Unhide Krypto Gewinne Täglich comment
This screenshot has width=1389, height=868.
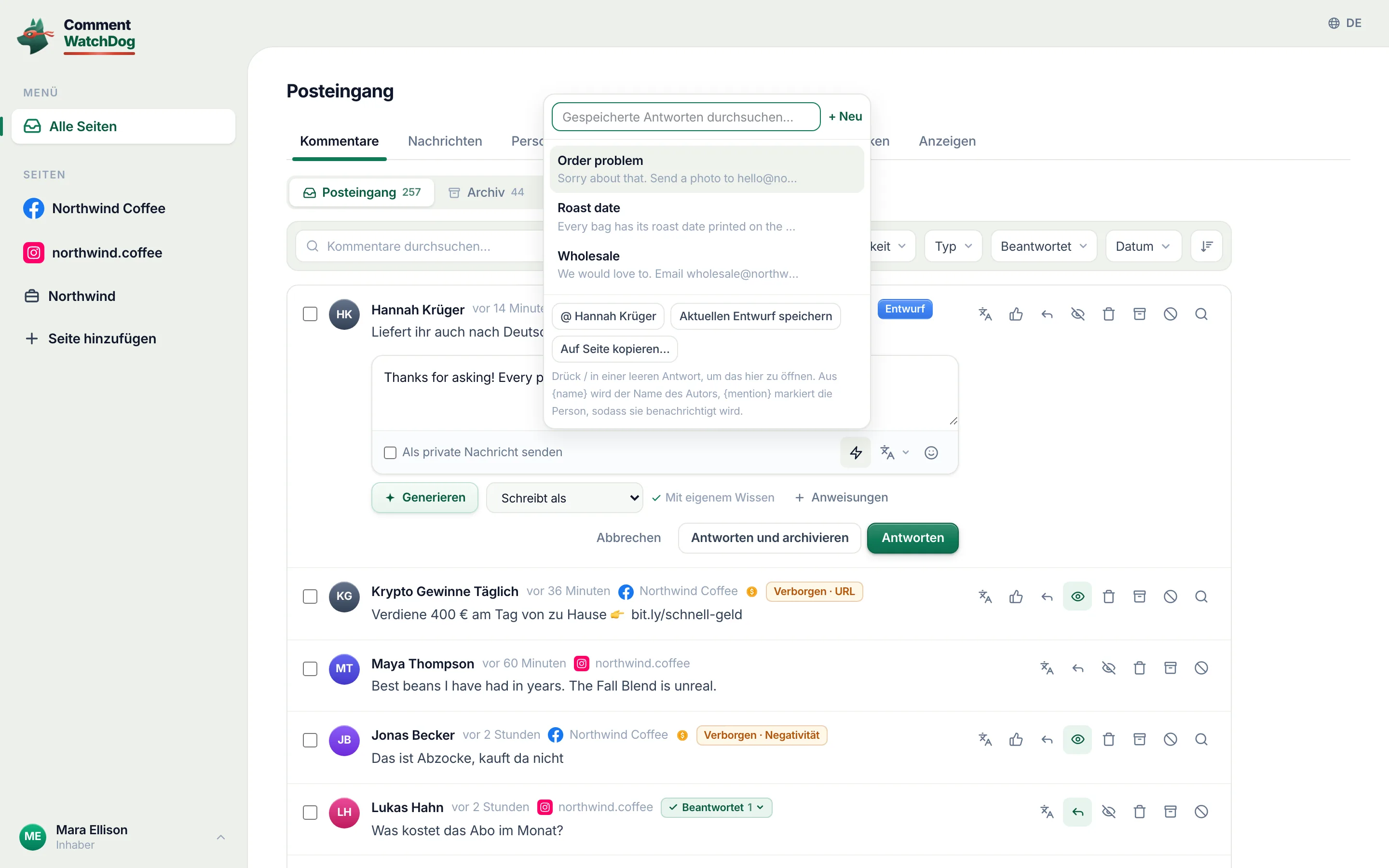[x=1077, y=597]
